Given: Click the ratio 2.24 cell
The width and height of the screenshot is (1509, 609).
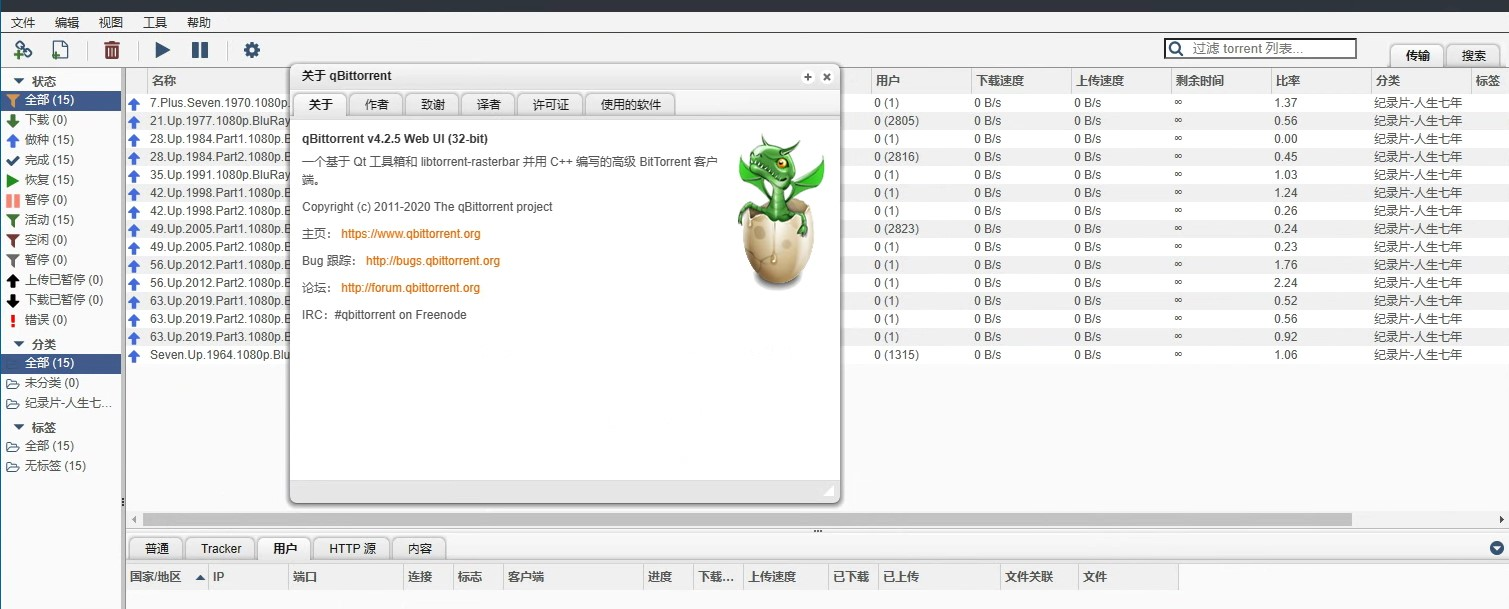Looking at the screenshot, I should [1321, 283].
